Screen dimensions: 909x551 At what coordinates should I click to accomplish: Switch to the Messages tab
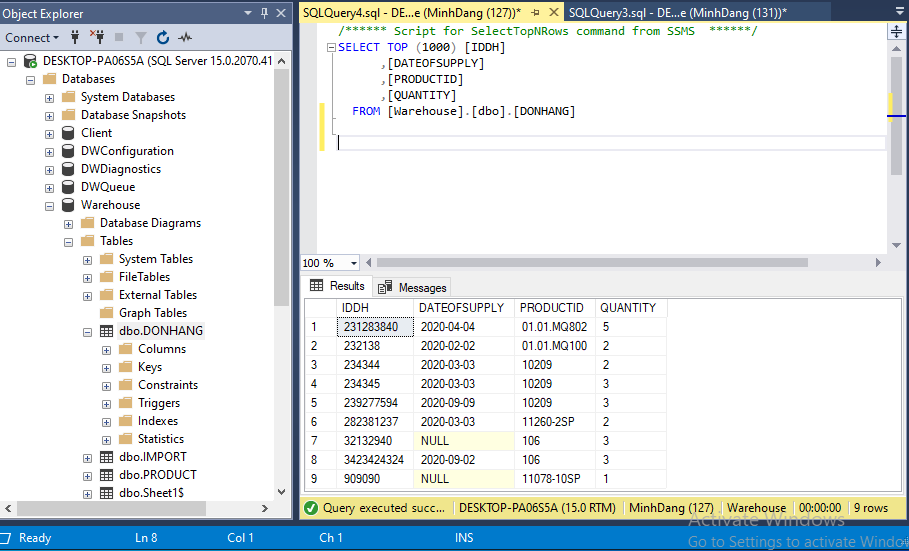(413, 287)
